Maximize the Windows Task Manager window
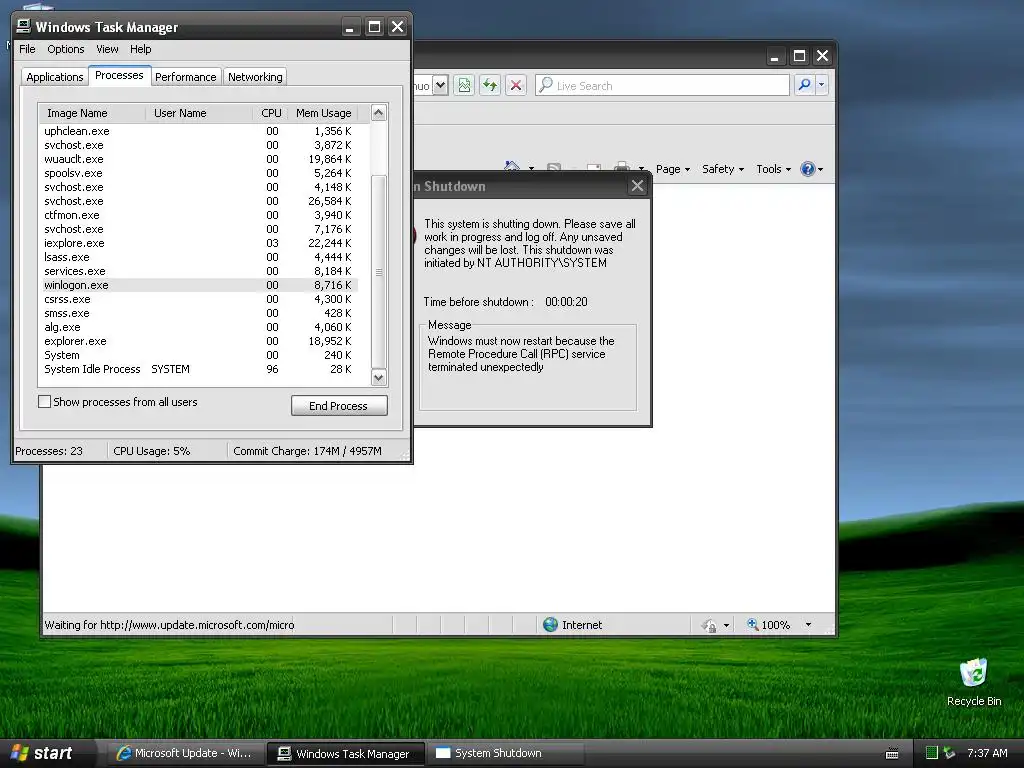 point(374,27)
